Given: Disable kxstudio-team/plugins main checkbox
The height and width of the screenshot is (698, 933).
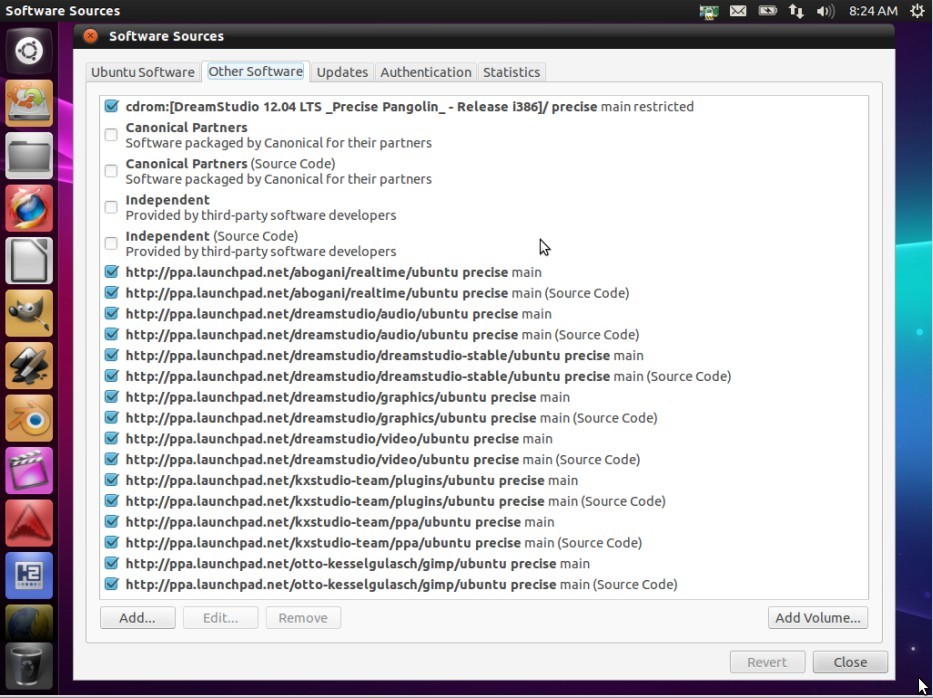Looking at the screenshot, I should pos(111,480).
